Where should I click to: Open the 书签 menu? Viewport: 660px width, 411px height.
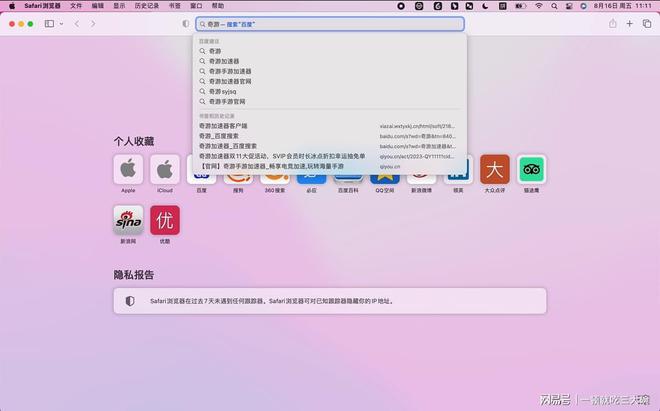pos(175,6)
